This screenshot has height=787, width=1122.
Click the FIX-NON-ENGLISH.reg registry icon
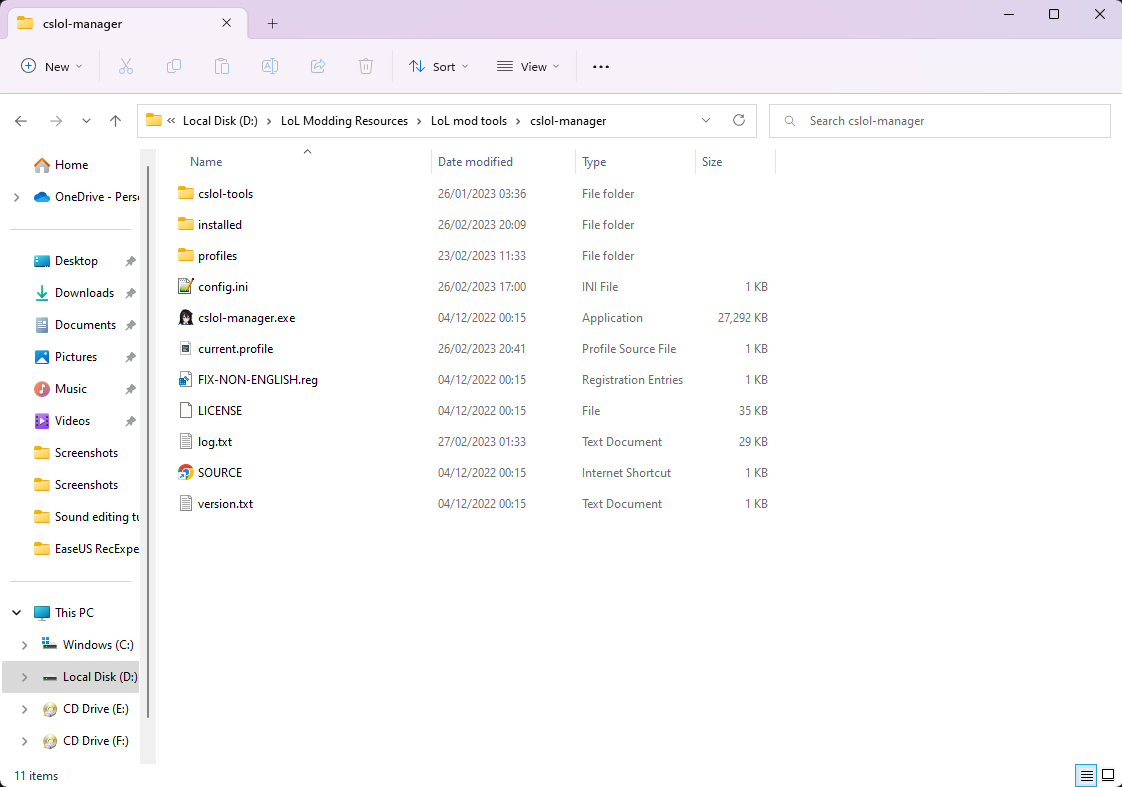pos(185,379)
